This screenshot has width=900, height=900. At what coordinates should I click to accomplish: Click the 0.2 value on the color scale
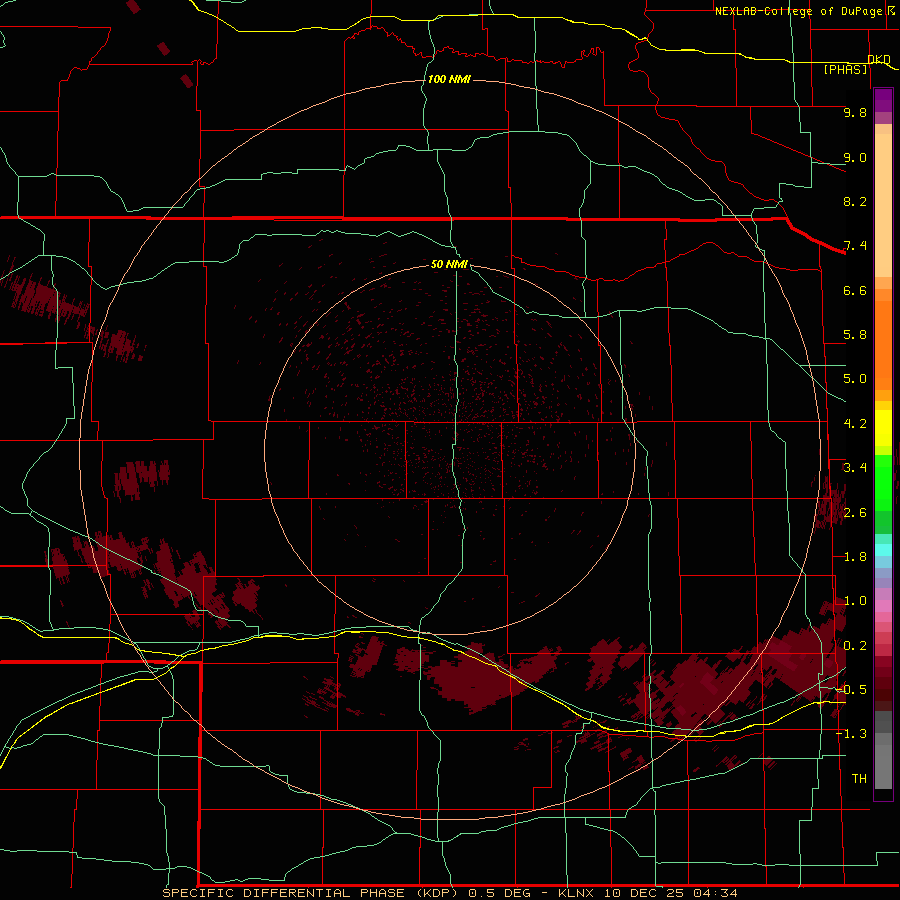pyautogui.click(x=855, y=646)
